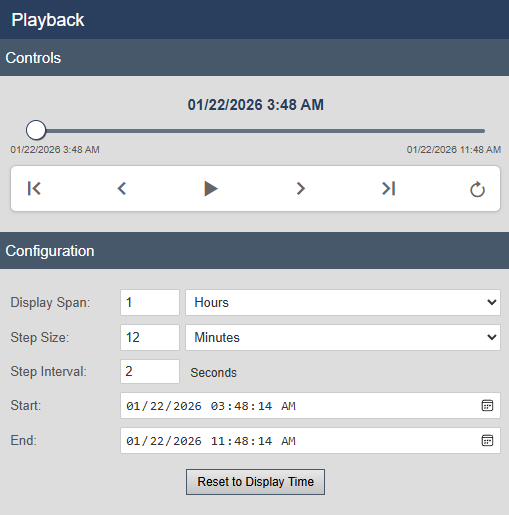
Task: Click the Display Span number field
Action: click(150, 302)
